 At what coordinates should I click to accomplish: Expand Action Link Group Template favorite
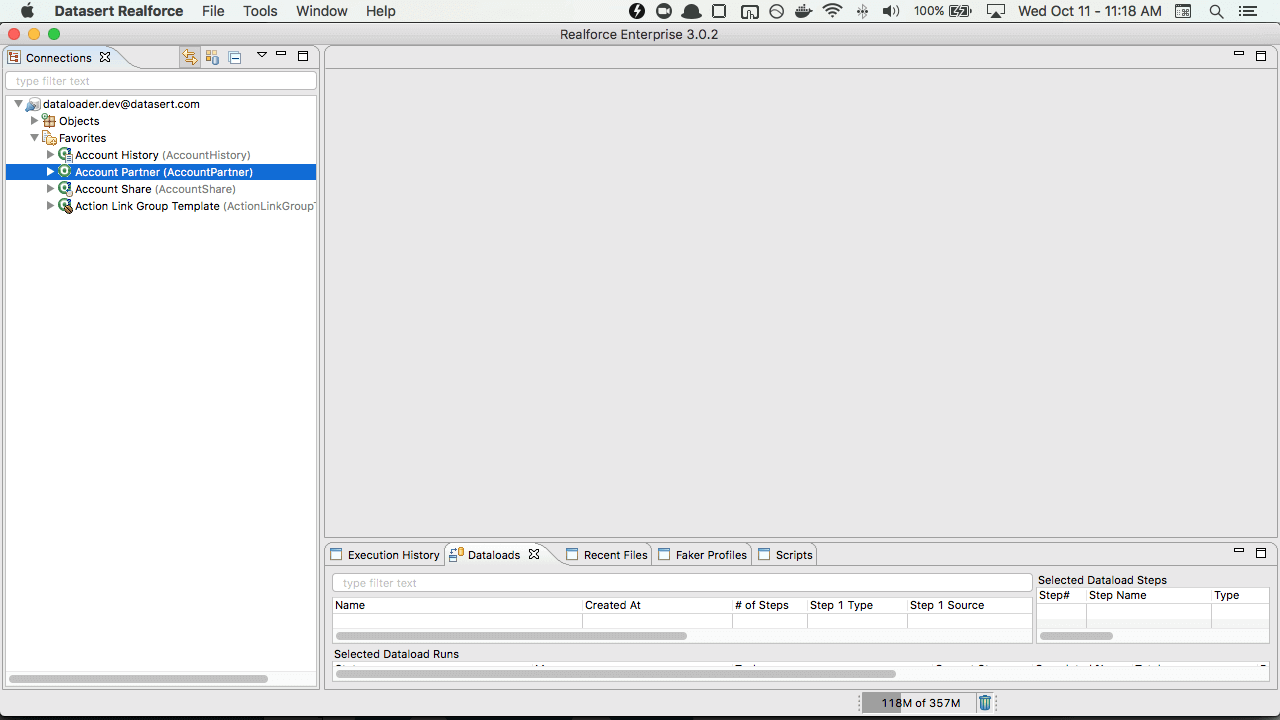(50, 206)
